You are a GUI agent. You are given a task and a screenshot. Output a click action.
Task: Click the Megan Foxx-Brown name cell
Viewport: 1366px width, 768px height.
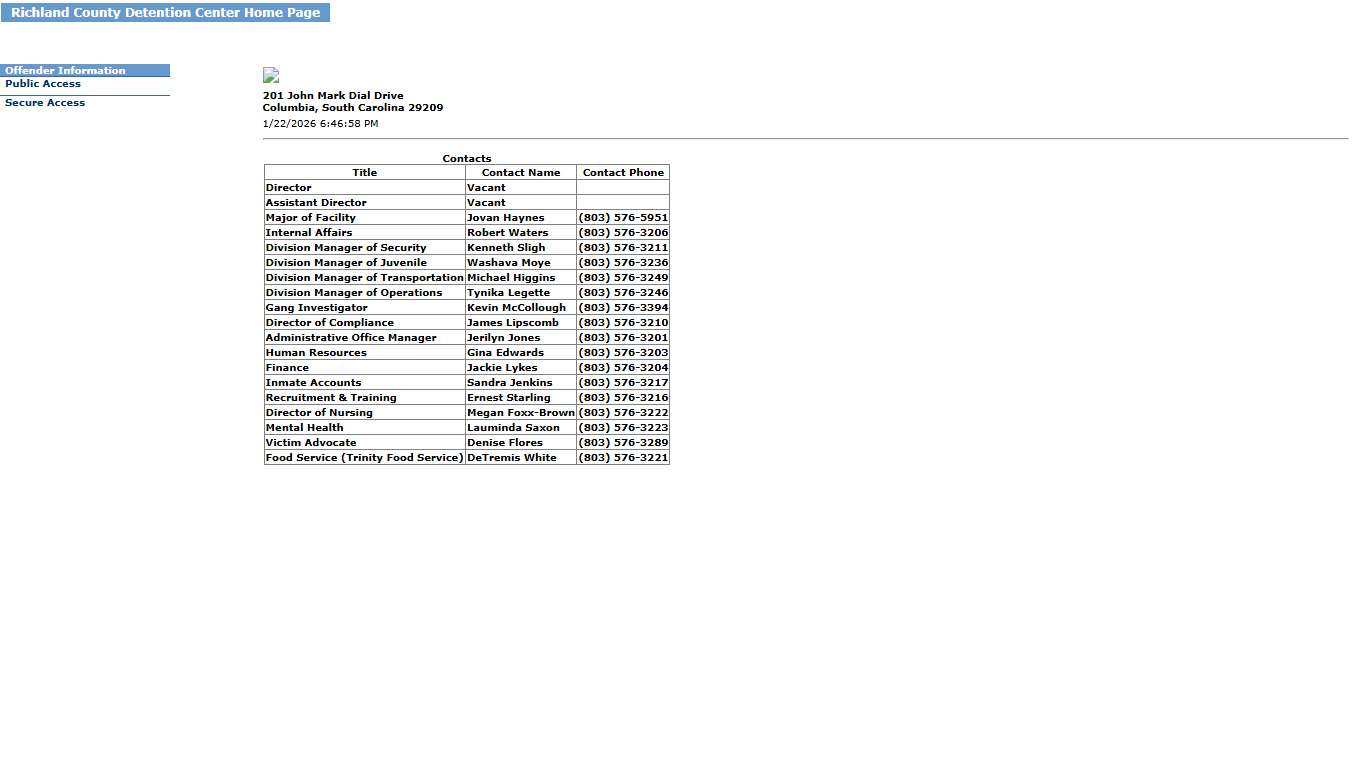pyautogui.click(x=521, y=413)
